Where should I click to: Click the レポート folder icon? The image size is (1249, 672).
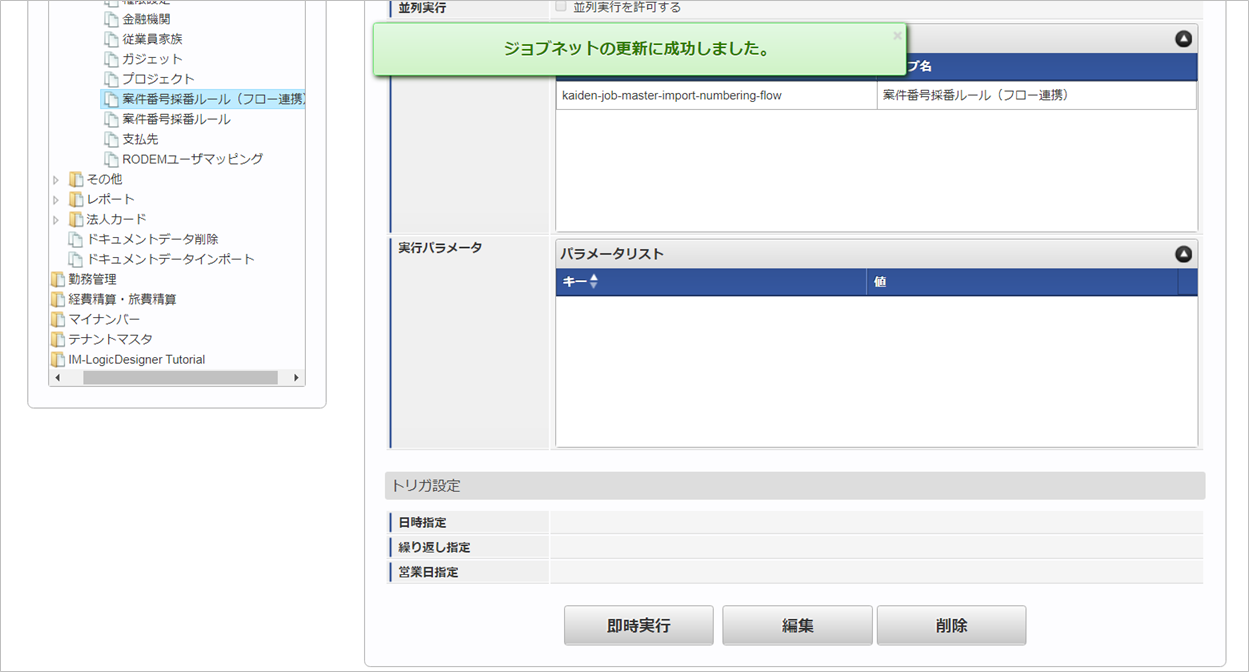click(76, 199)
